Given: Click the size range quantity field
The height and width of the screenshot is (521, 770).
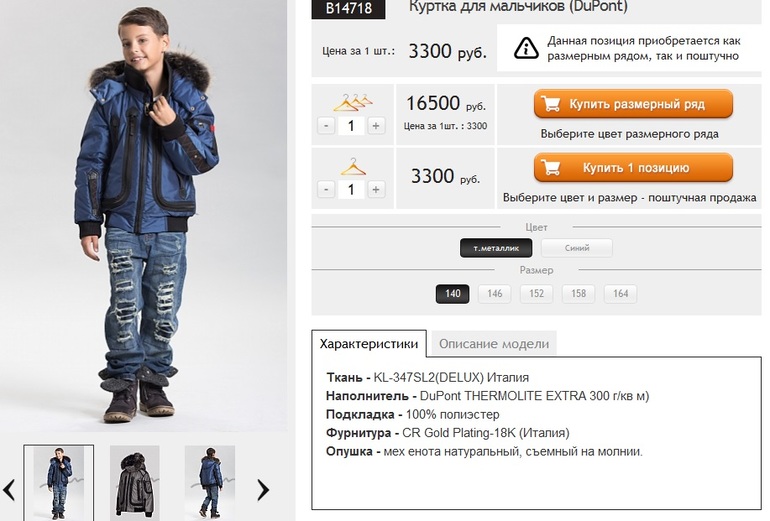Looking at the screenshot, I should [351, 126].
